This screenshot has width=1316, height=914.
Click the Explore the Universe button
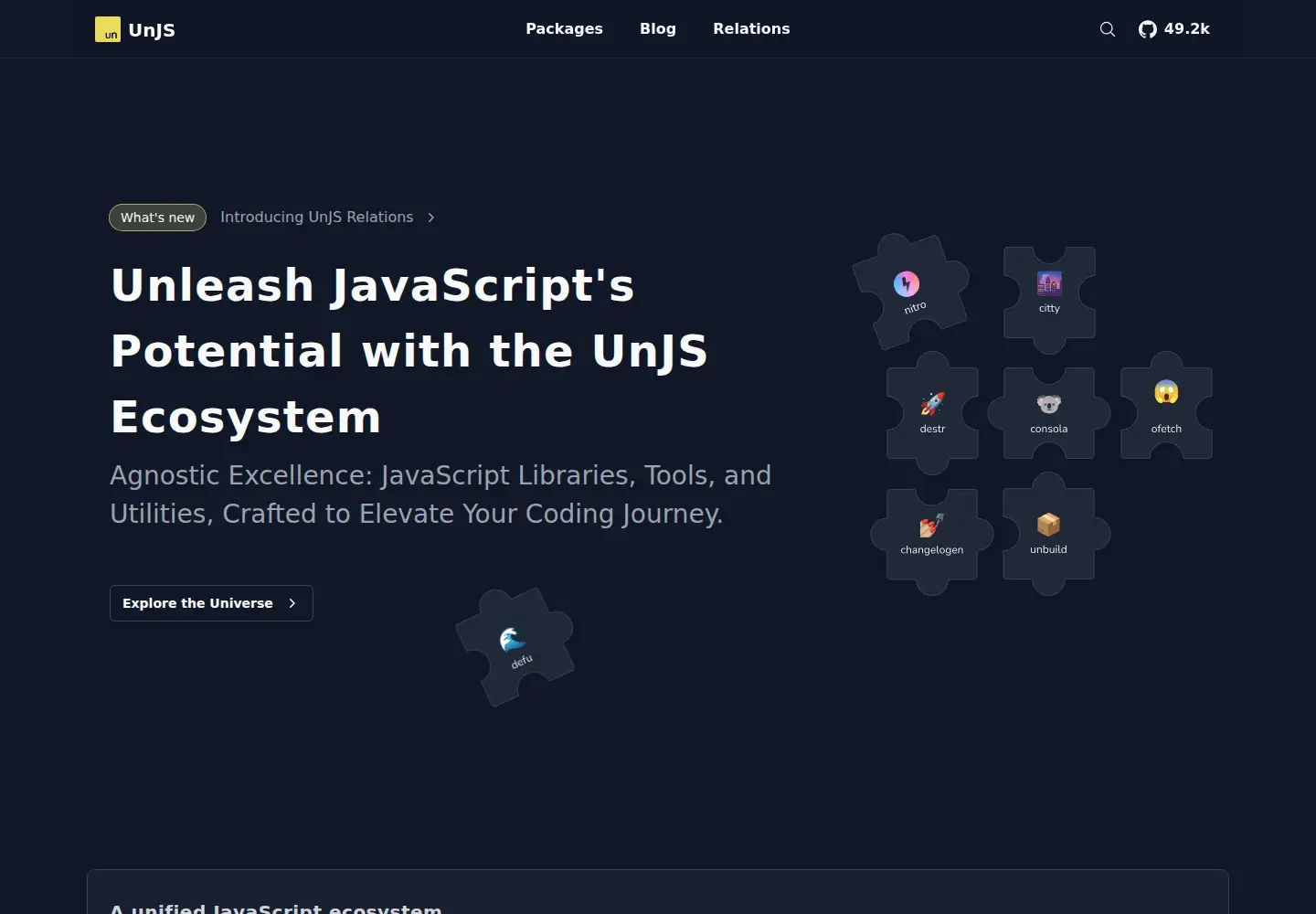pyautogui.click(x=211, y=603)
